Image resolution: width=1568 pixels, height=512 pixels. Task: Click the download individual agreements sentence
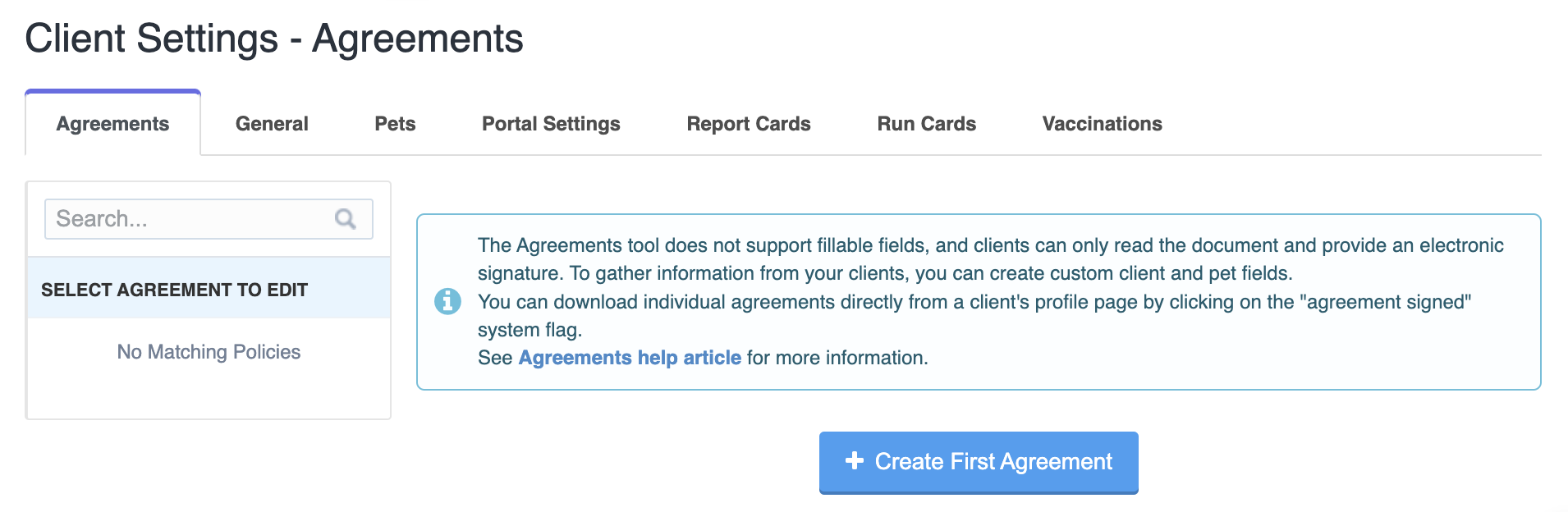[974, 316]
